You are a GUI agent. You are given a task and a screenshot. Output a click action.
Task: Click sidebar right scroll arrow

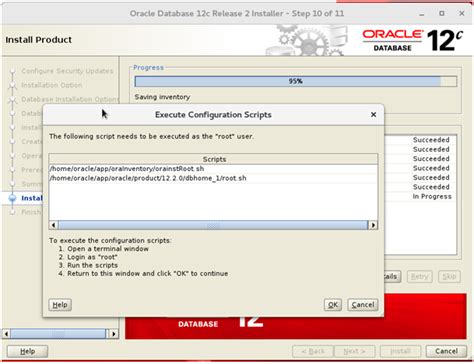(114, 333)
